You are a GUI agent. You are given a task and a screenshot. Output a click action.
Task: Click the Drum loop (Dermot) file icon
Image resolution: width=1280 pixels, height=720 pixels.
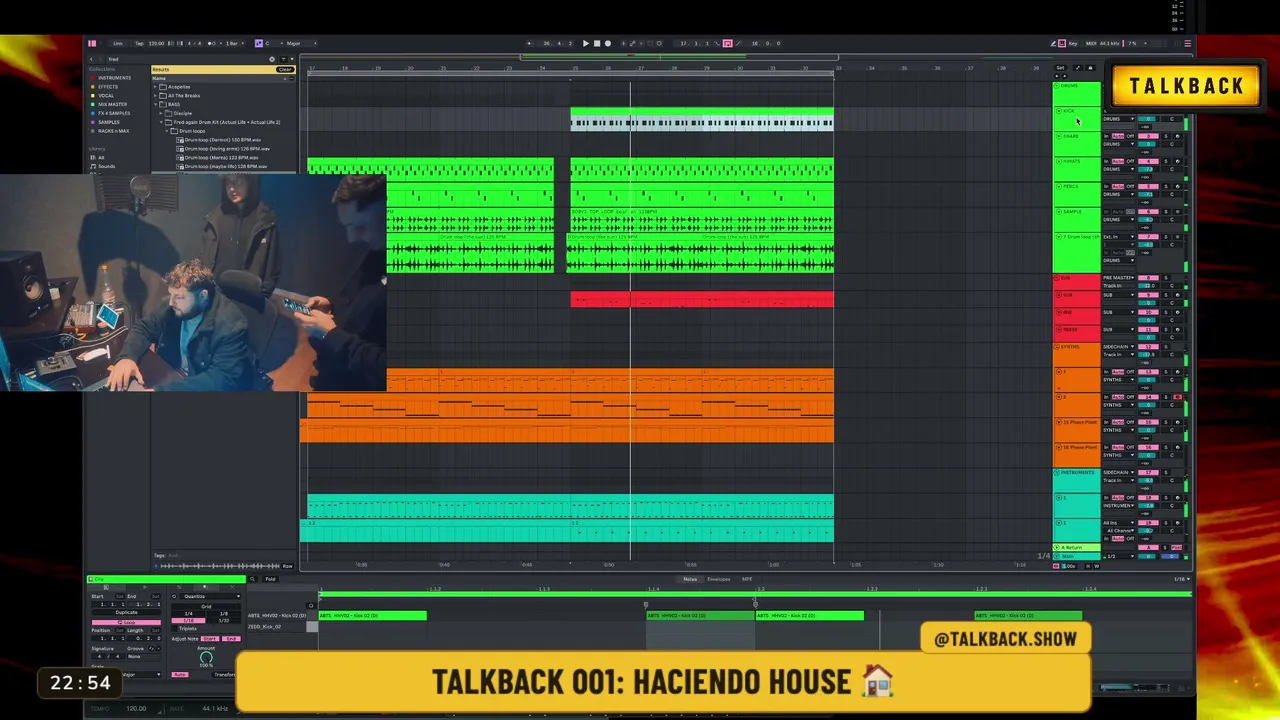181,140
